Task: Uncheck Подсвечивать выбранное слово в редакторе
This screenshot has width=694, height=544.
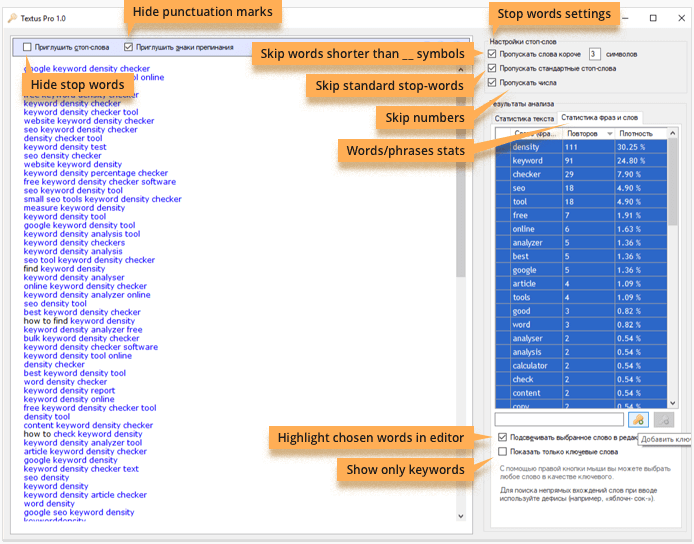Action: pos(502,437)
